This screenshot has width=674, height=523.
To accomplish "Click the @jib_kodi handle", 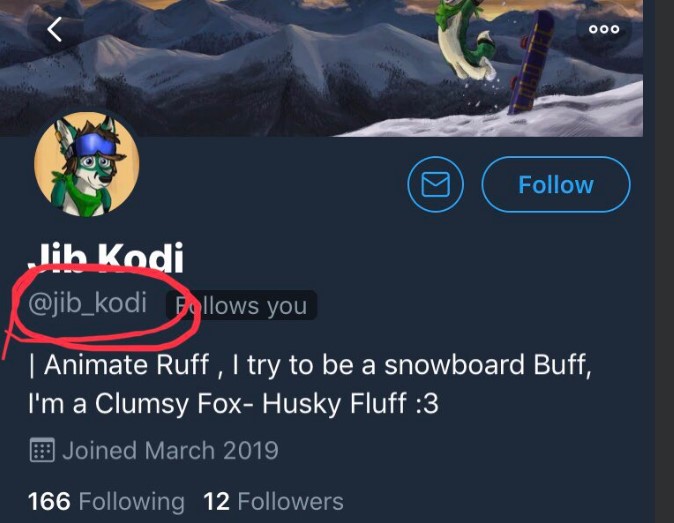I will [x=88, y=303].
